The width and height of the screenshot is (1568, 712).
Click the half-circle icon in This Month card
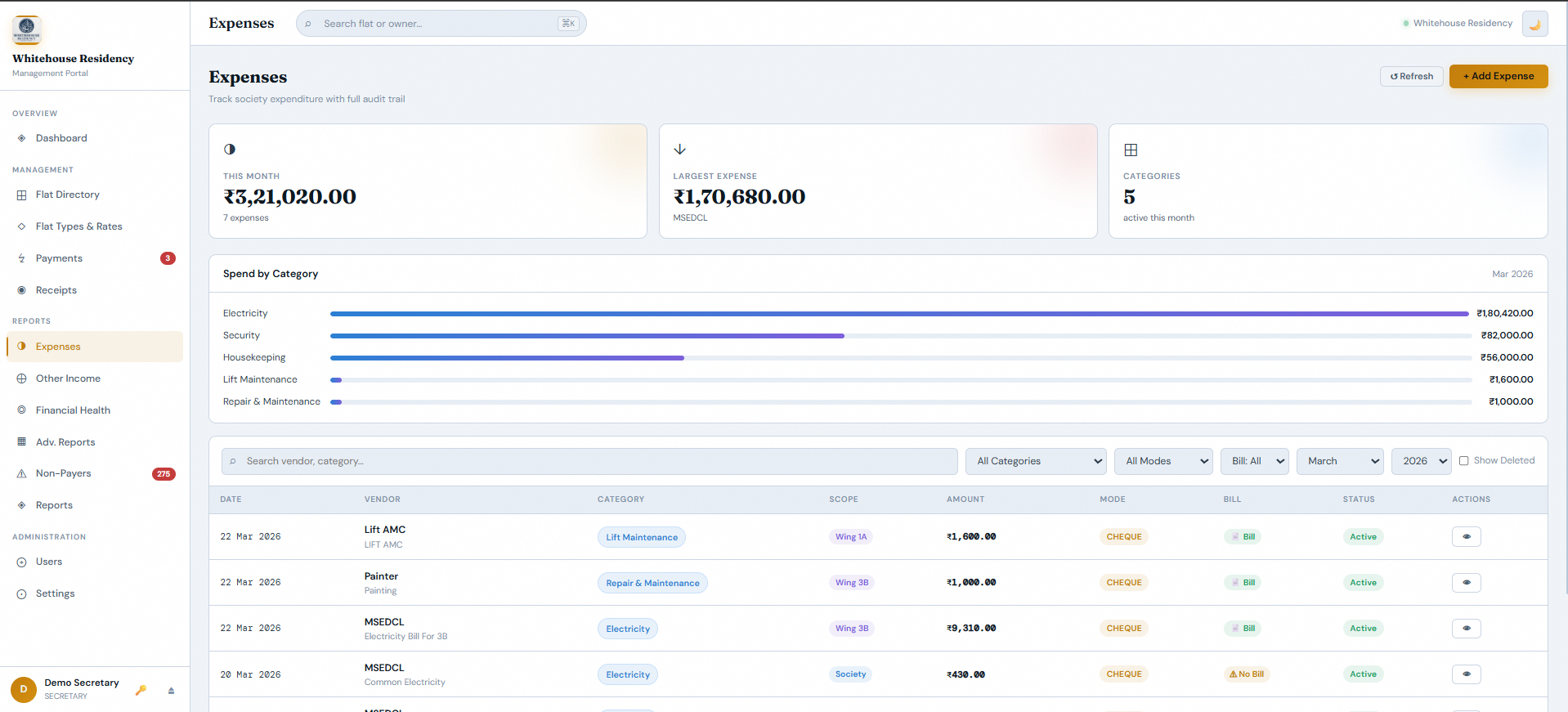230,150
